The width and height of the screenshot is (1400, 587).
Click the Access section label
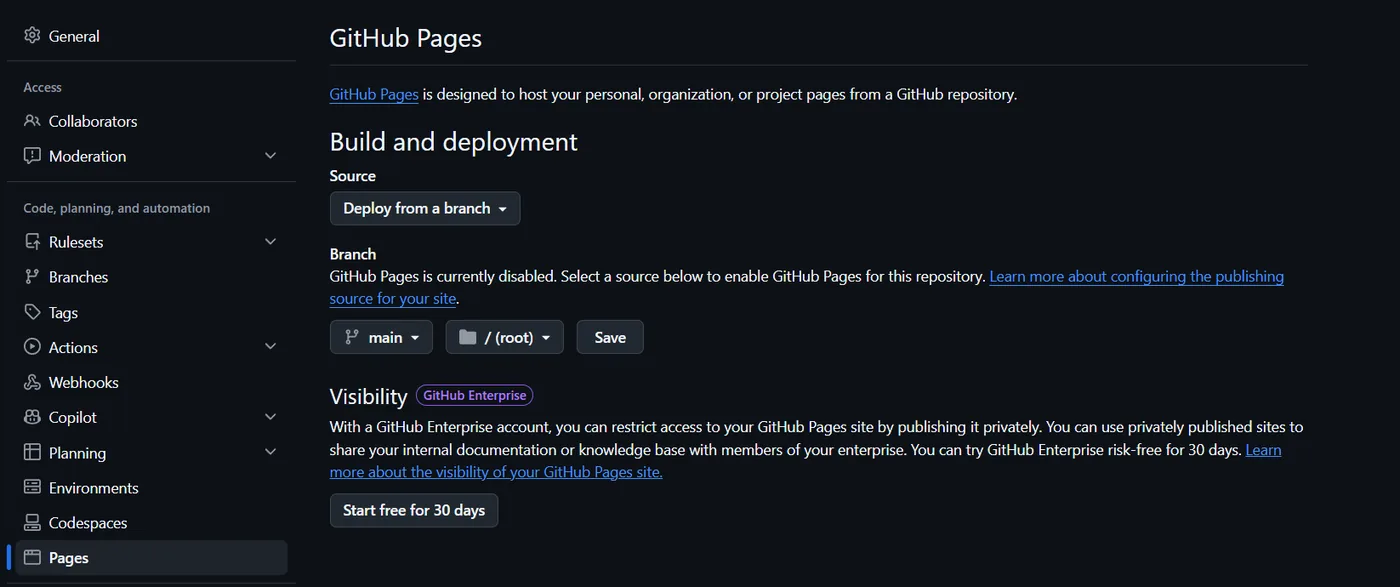(43, 87)
